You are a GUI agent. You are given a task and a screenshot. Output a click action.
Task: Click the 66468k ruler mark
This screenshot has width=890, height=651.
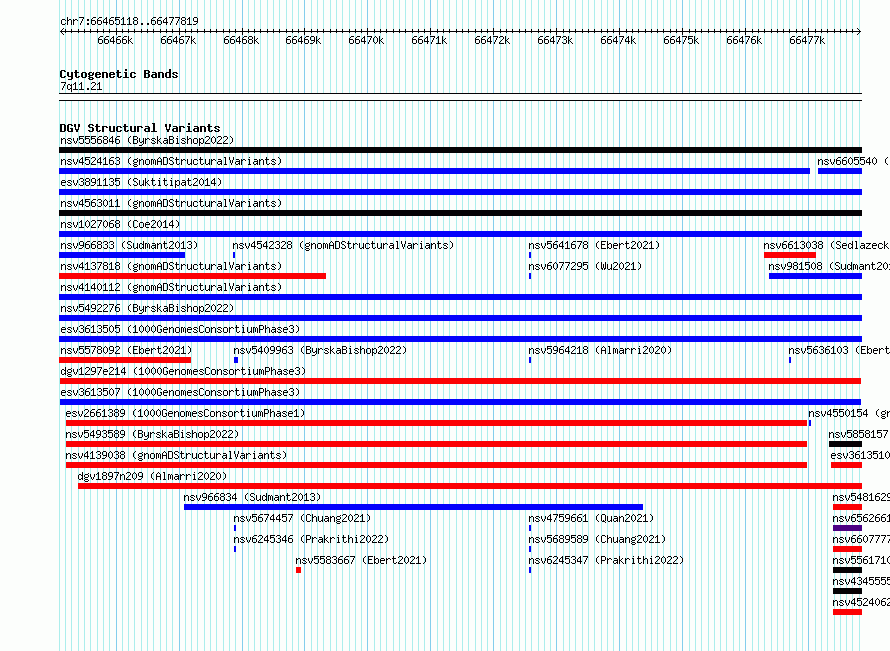(241, 40)
